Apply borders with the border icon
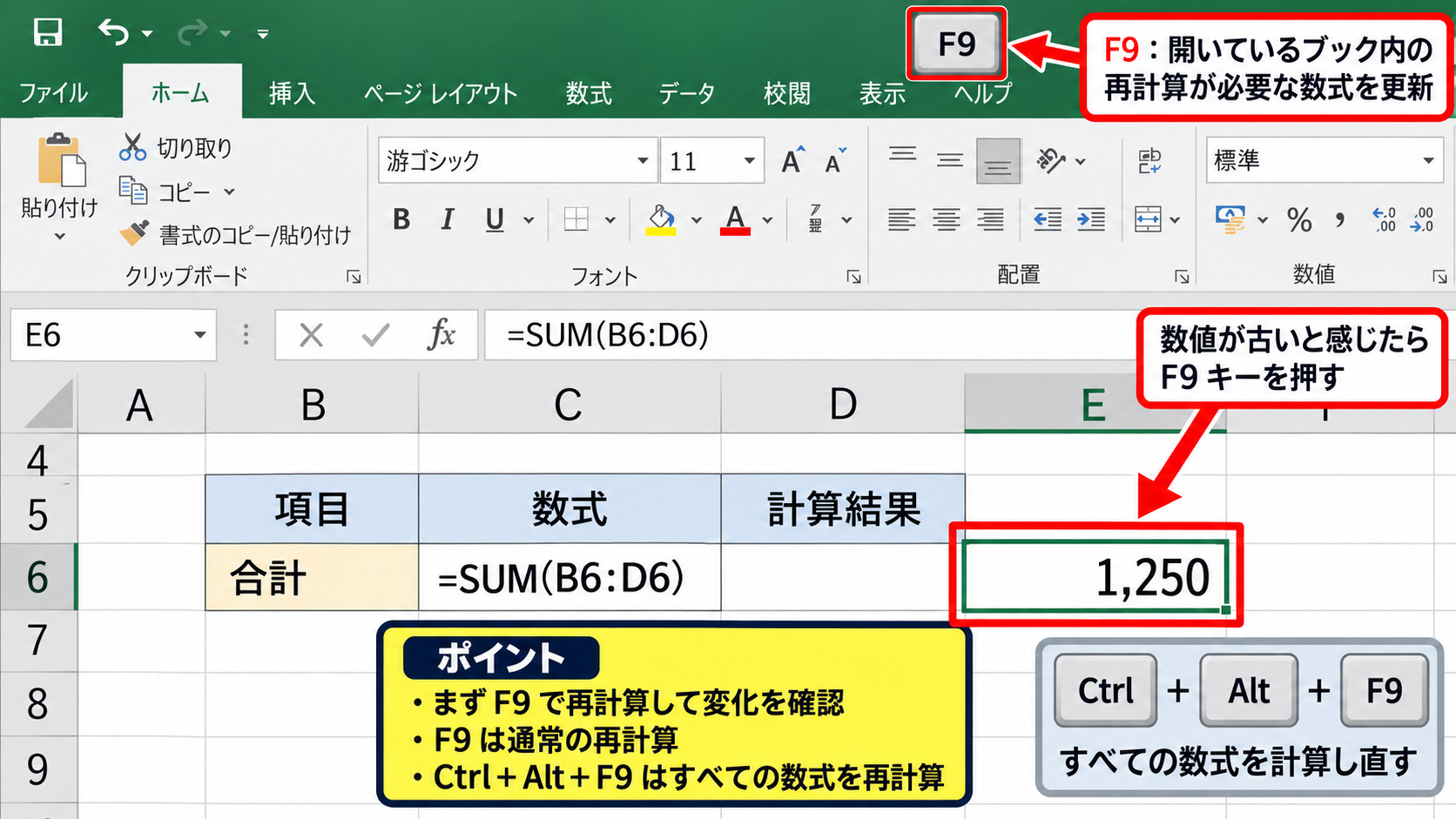Screen dimensions: 1456x819 576,219
